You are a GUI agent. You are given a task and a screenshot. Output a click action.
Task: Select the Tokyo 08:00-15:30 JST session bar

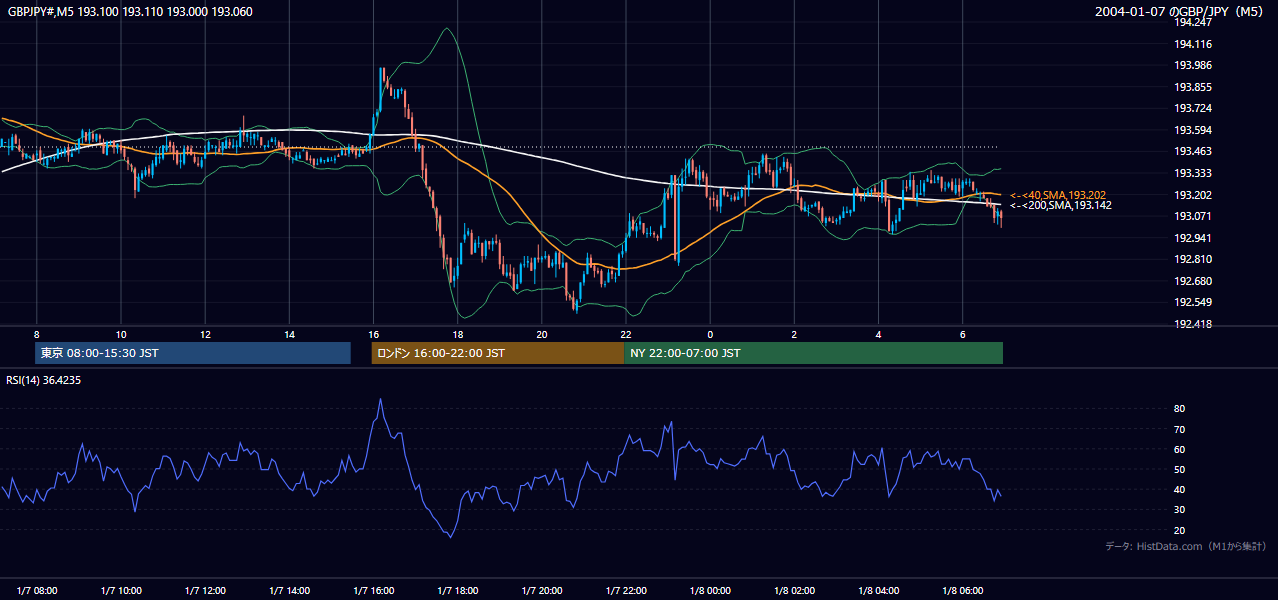click(193, 353)
